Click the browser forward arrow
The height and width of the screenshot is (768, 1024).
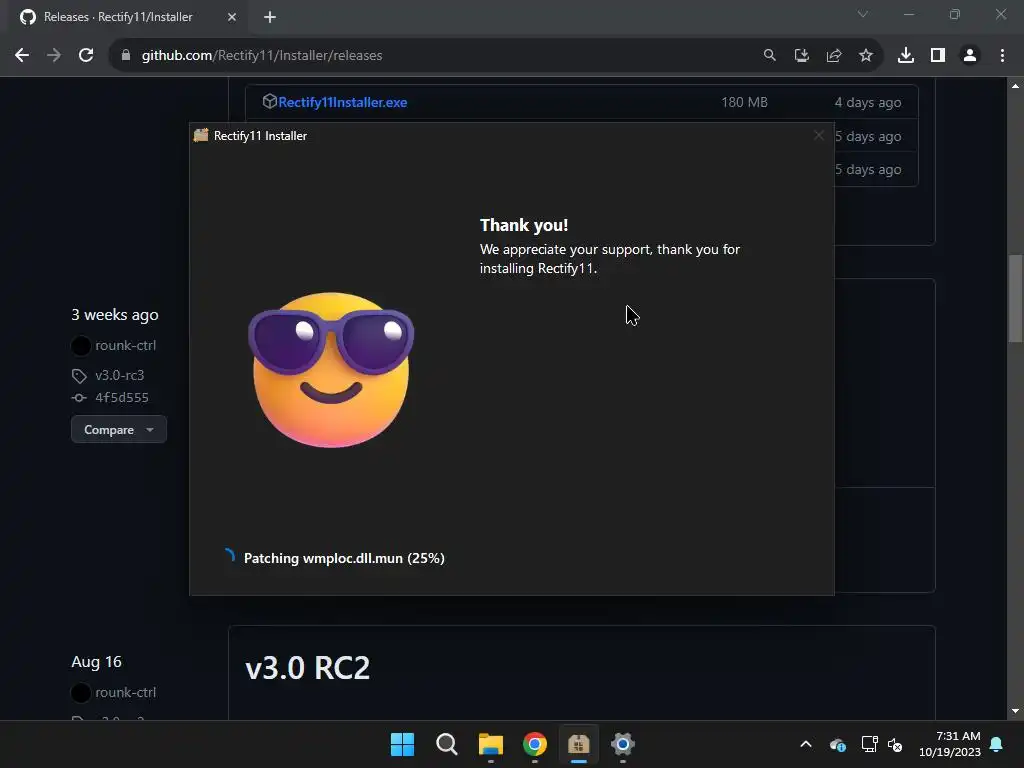pyautogui.click(x=54, y=56)
